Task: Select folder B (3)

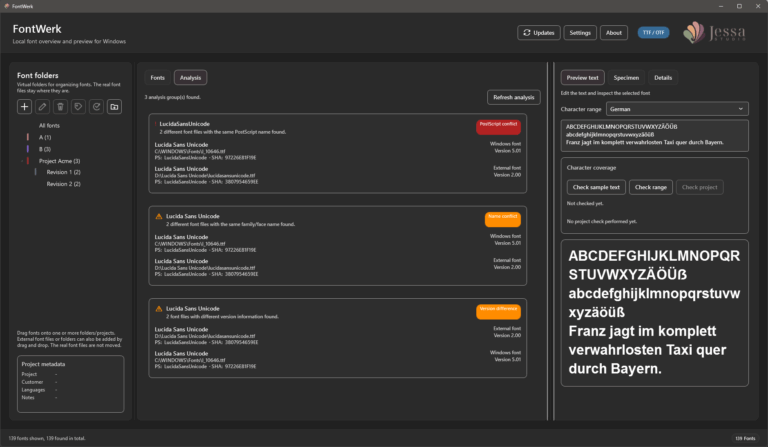Action: 45,149
